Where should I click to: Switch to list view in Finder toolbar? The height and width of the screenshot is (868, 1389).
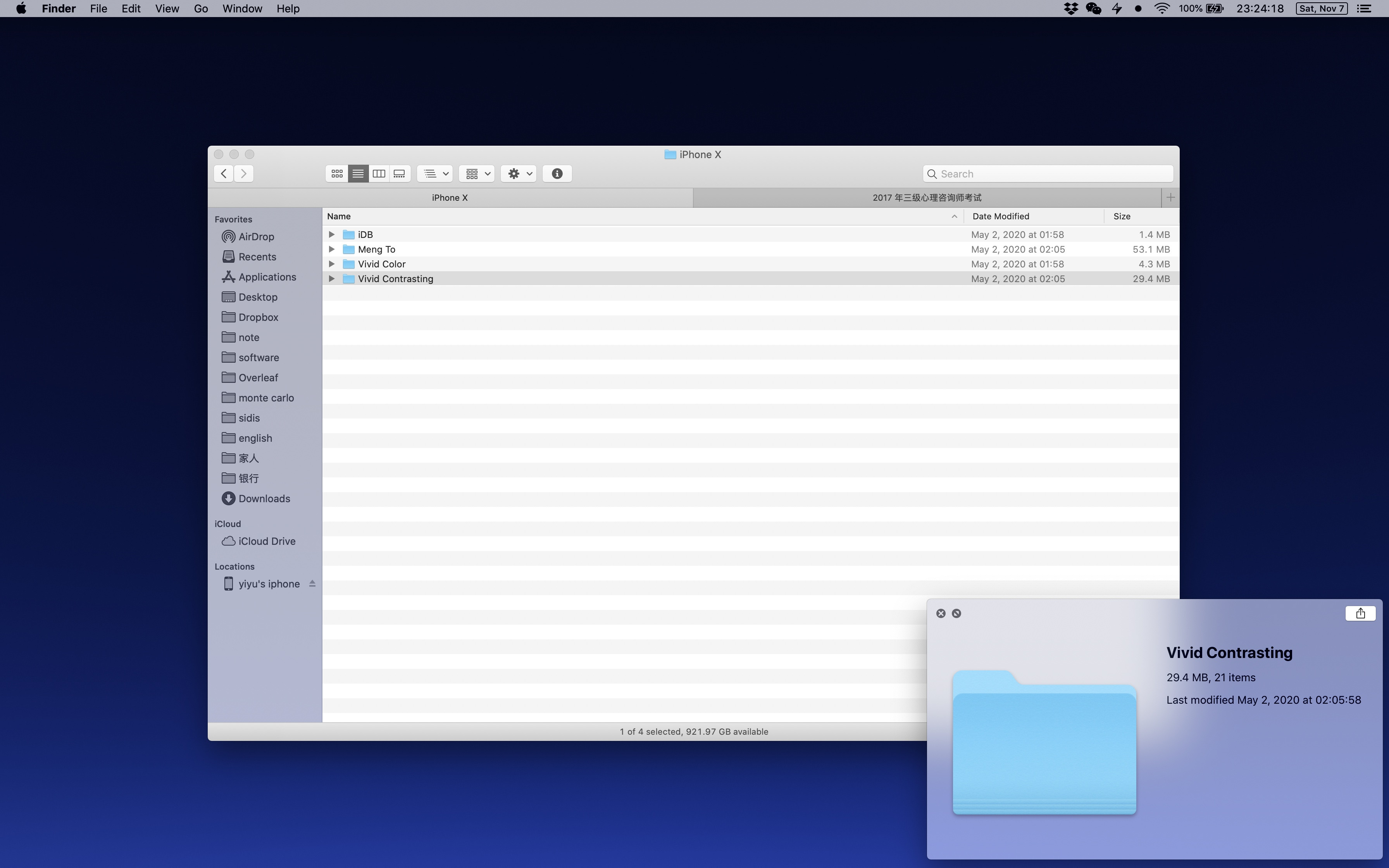click(358, 173)
